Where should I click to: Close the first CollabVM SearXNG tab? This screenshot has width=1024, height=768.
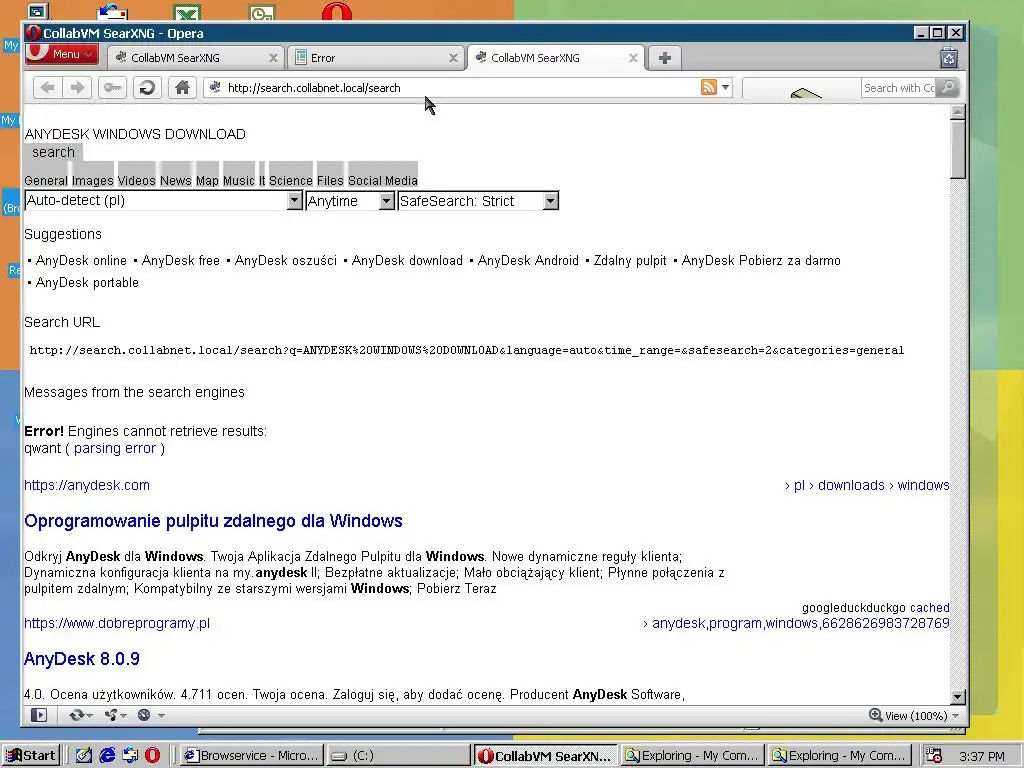[273, 58]
